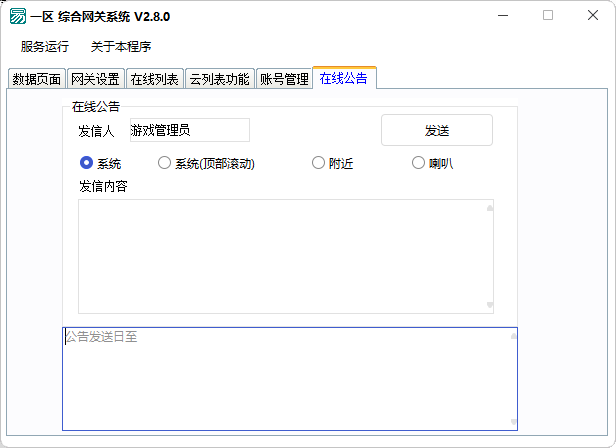Select the 账号管理 tab
Image resolution: width=616 pixels, height=448 pixels.
tap(284, 80)
